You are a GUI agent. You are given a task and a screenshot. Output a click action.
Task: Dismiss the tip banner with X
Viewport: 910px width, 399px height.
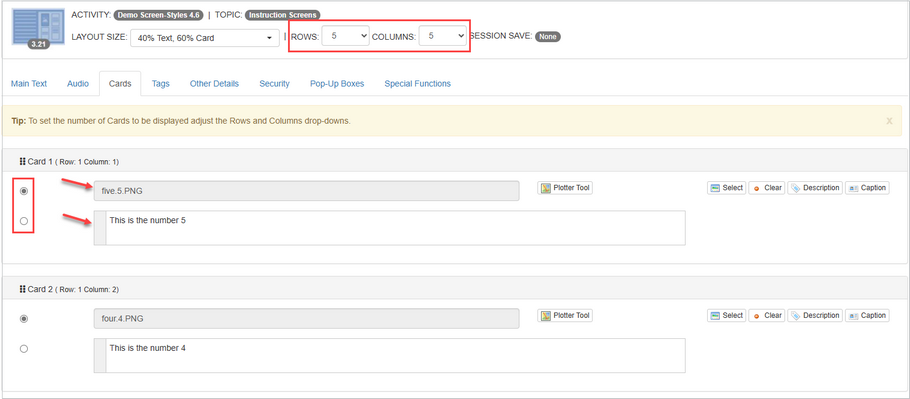point(889,121)
